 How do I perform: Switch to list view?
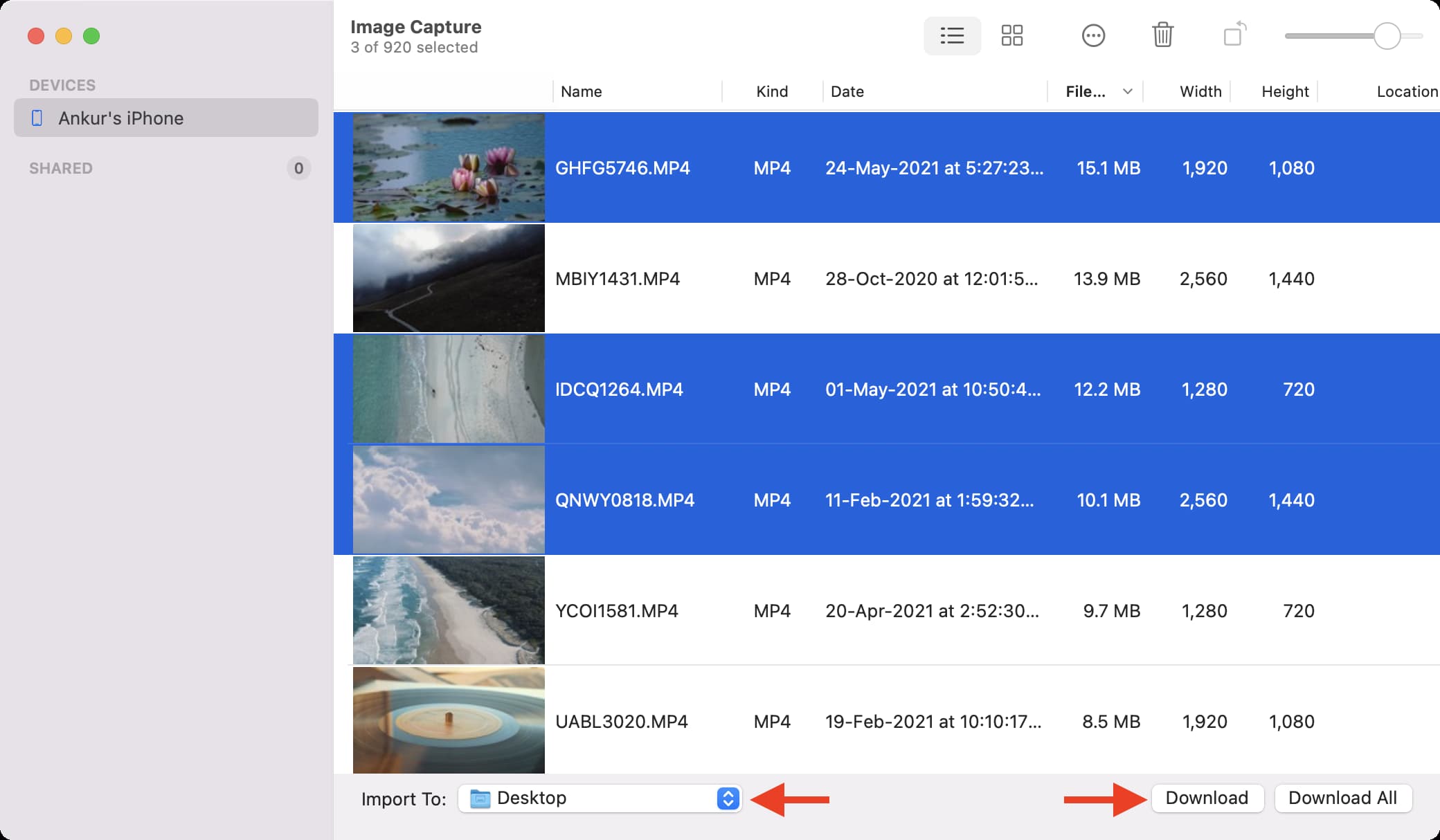(x=952, y=35)
